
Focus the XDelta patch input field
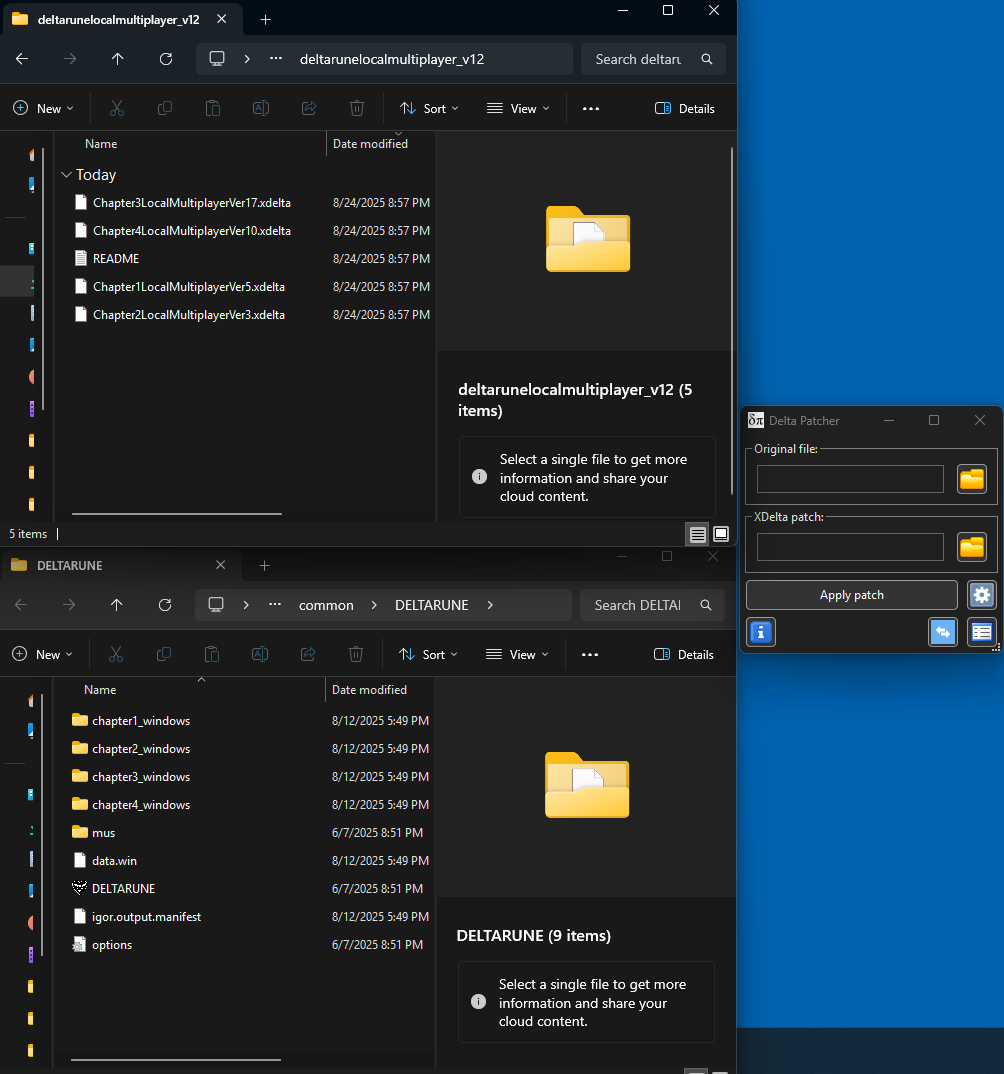tap(850, 547)
